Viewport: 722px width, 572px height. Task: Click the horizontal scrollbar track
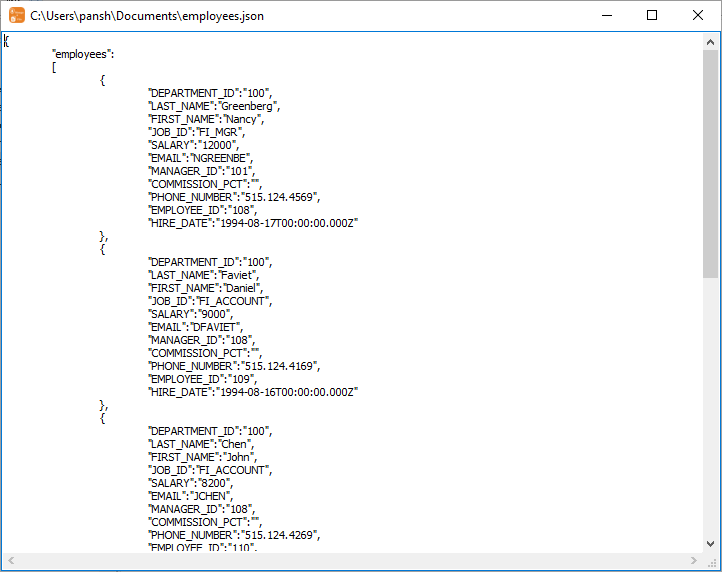350,560
